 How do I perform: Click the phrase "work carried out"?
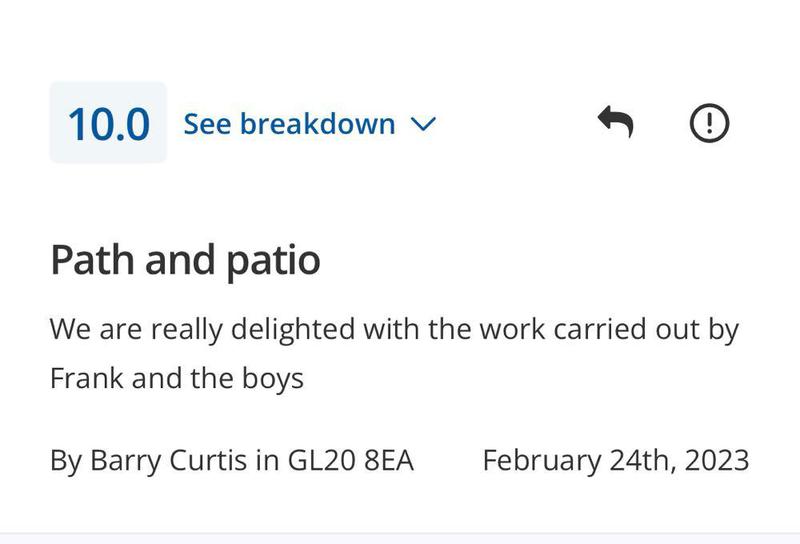pos(580,329)
